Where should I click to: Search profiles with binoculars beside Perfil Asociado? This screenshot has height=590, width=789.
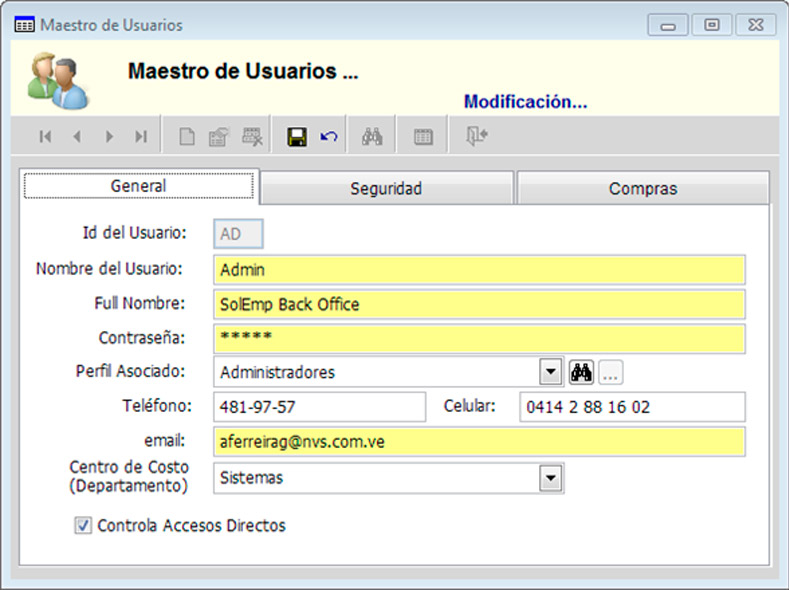click(581, 373)
